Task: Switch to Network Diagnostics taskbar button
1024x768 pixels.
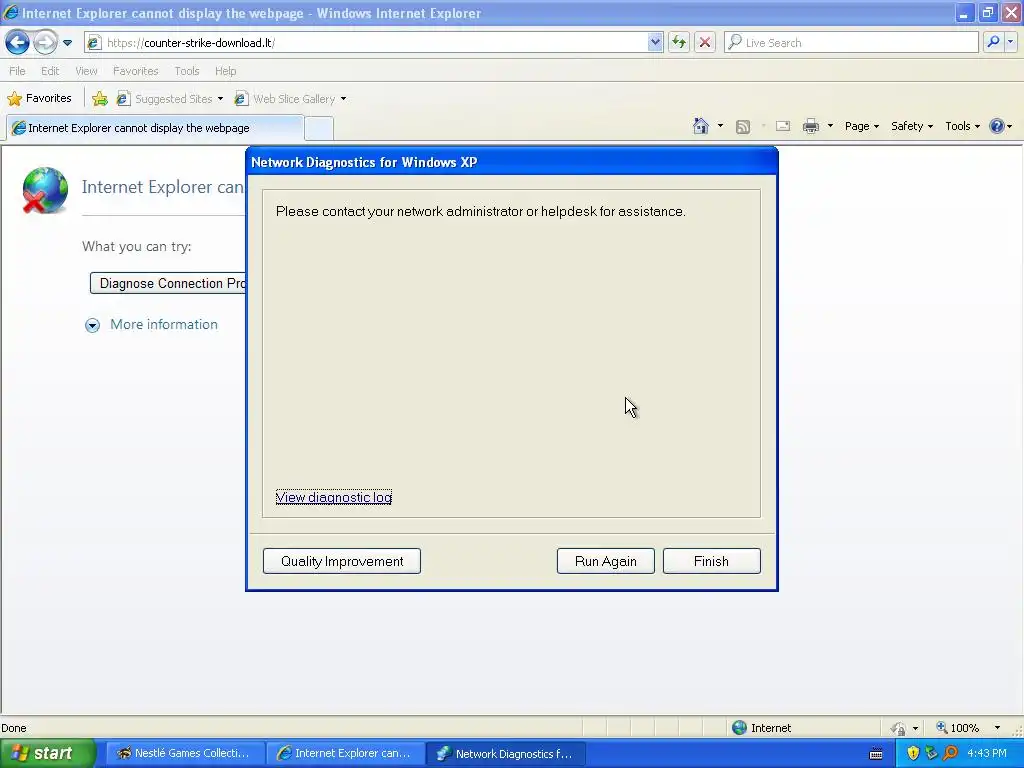Action: pyautogui.click(x=505, y=753)
